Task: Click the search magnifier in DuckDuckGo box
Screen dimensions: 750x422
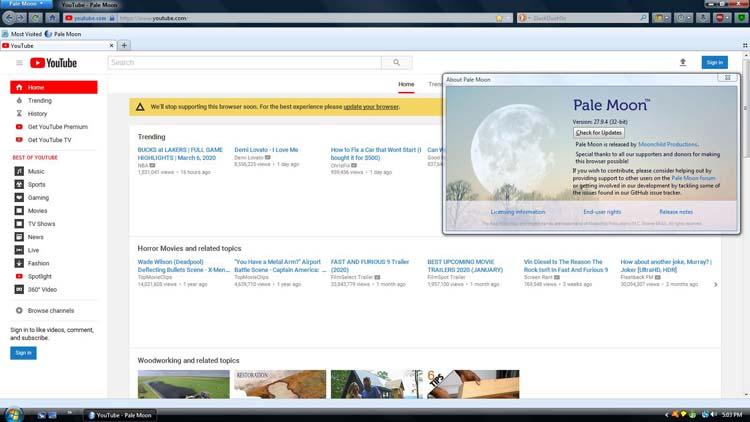Action: tap(643, 18)
